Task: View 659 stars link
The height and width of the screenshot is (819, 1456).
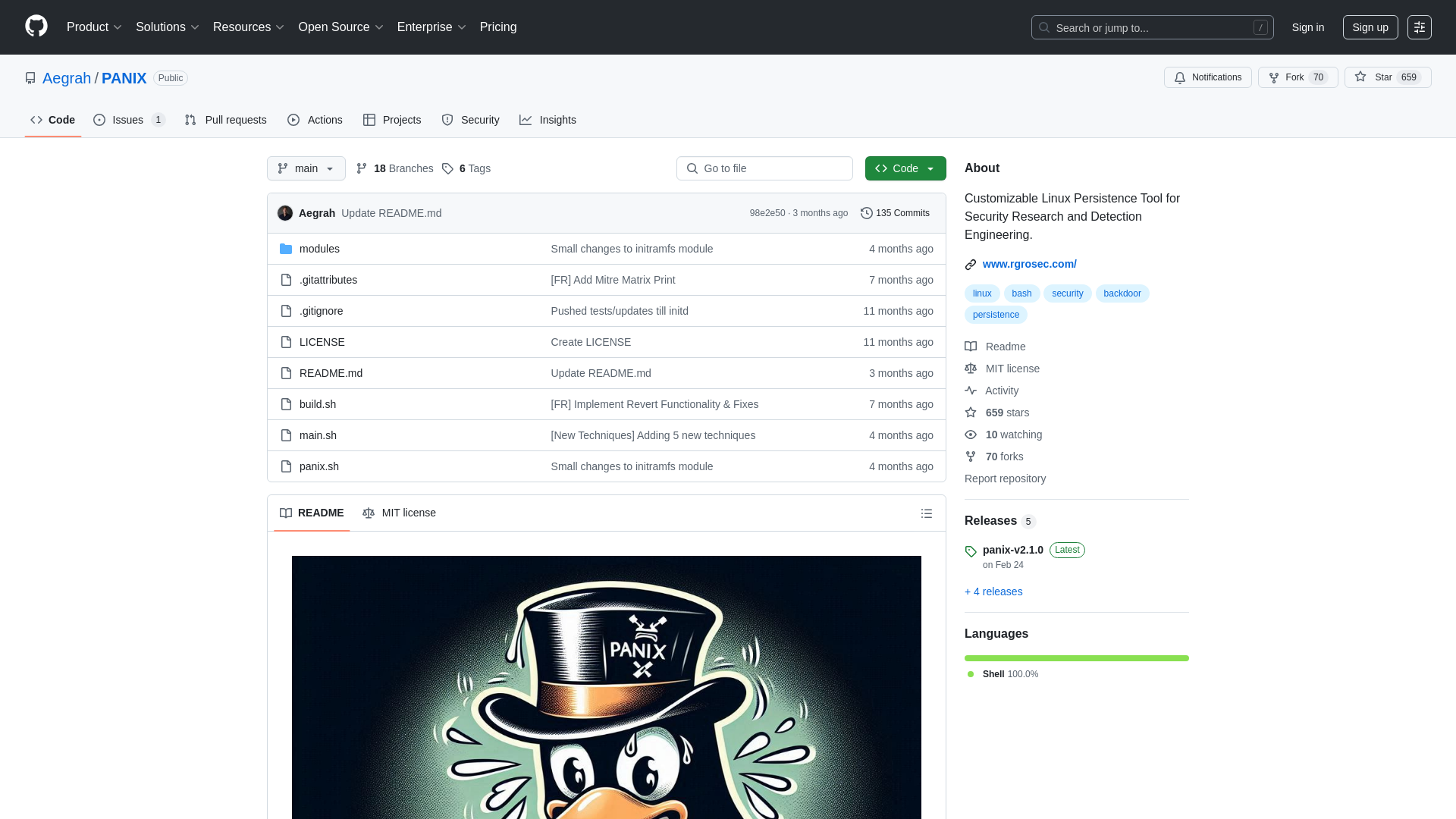Action: [x=997, y=413]
